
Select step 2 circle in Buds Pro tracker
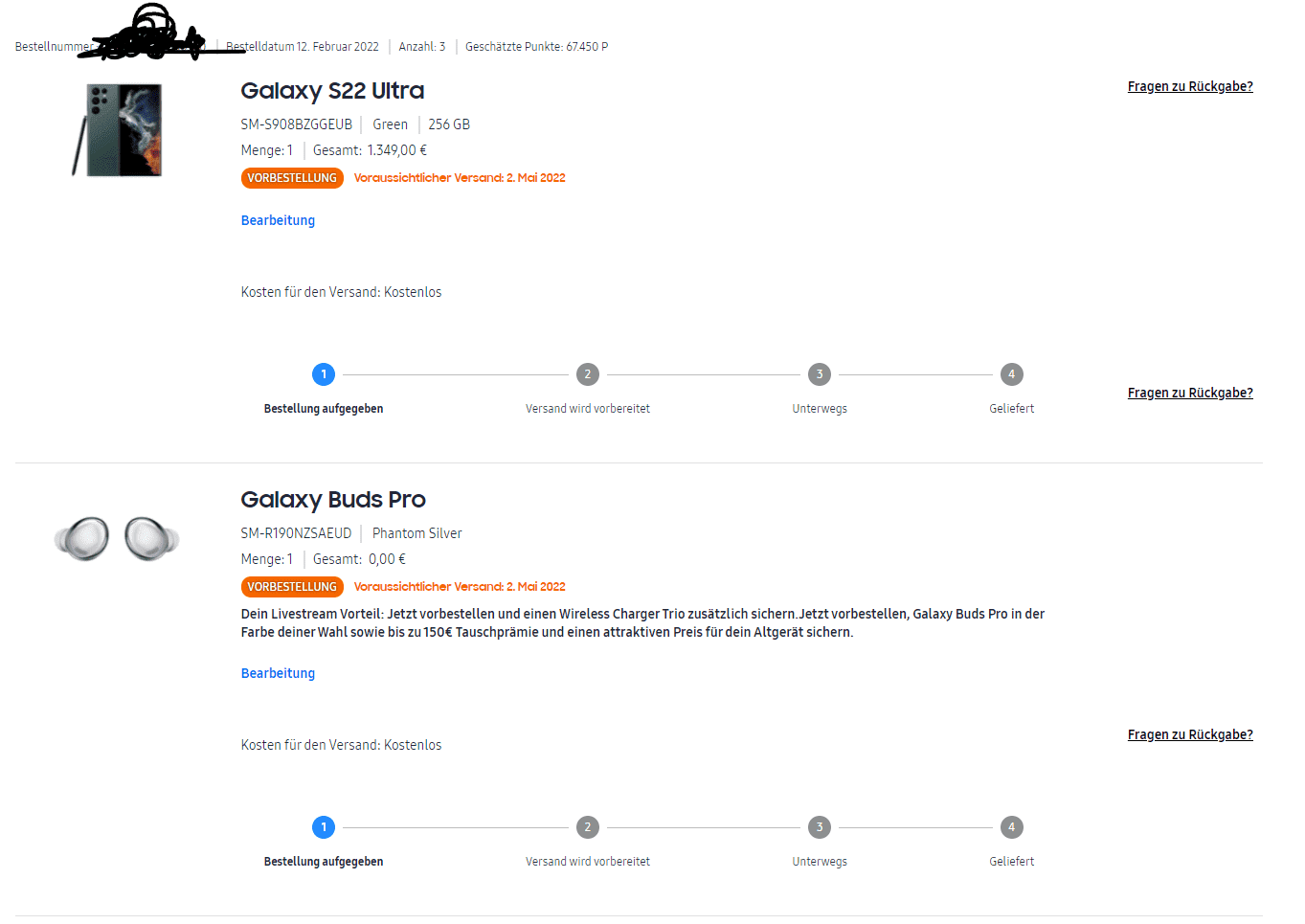(588, 827)
